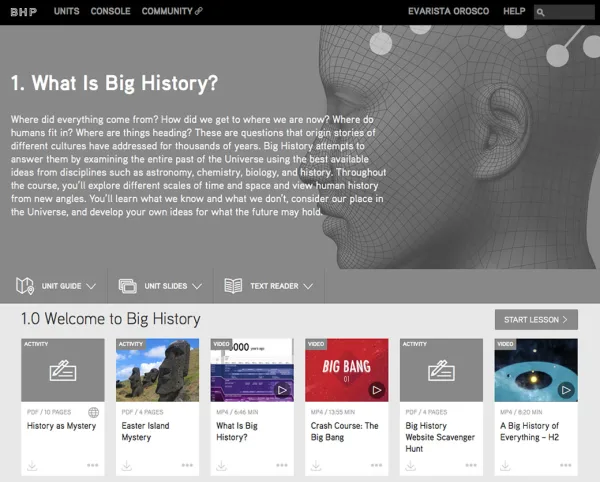This screenshot has width=600, height=482.
Task: Open the Help page
Action: point(514,11)
